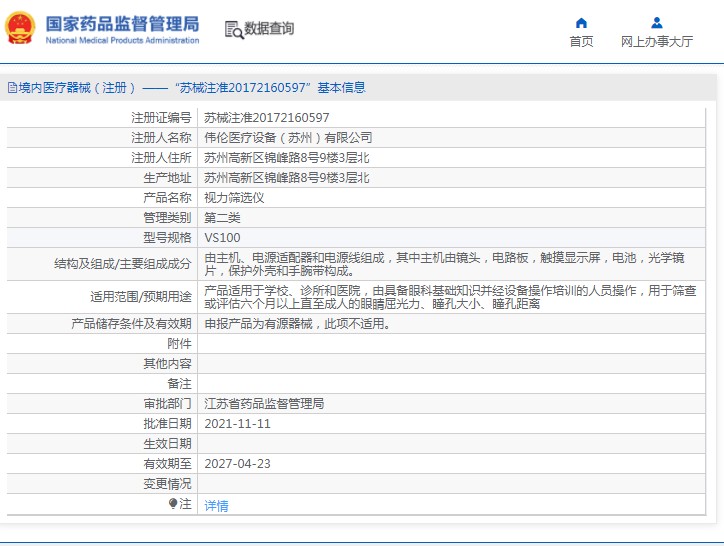Click the approval date 2021-11-11

pyautogui.click(x=237, y=424)
